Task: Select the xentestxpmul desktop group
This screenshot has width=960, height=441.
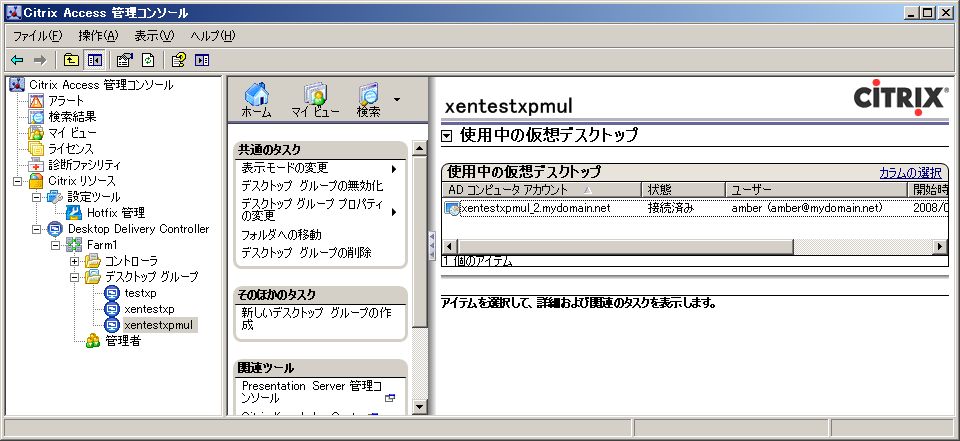Action: point(160,325)
